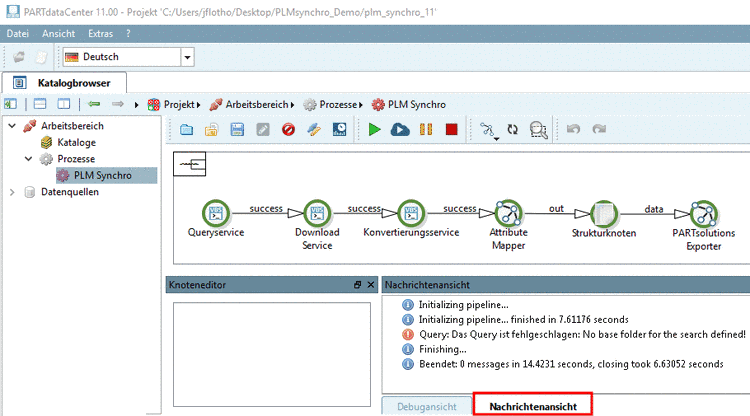This screenshot has height=416, width=750.
Task: Open the Extras menu
Action: (100, 33)
